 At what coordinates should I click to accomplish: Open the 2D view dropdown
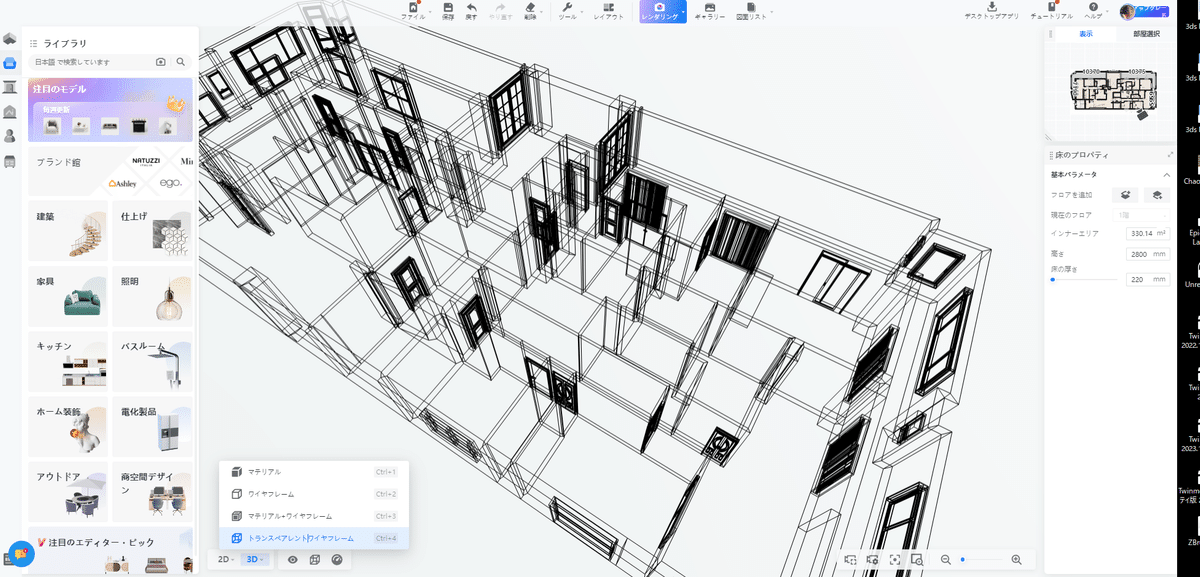click(226, 559)
